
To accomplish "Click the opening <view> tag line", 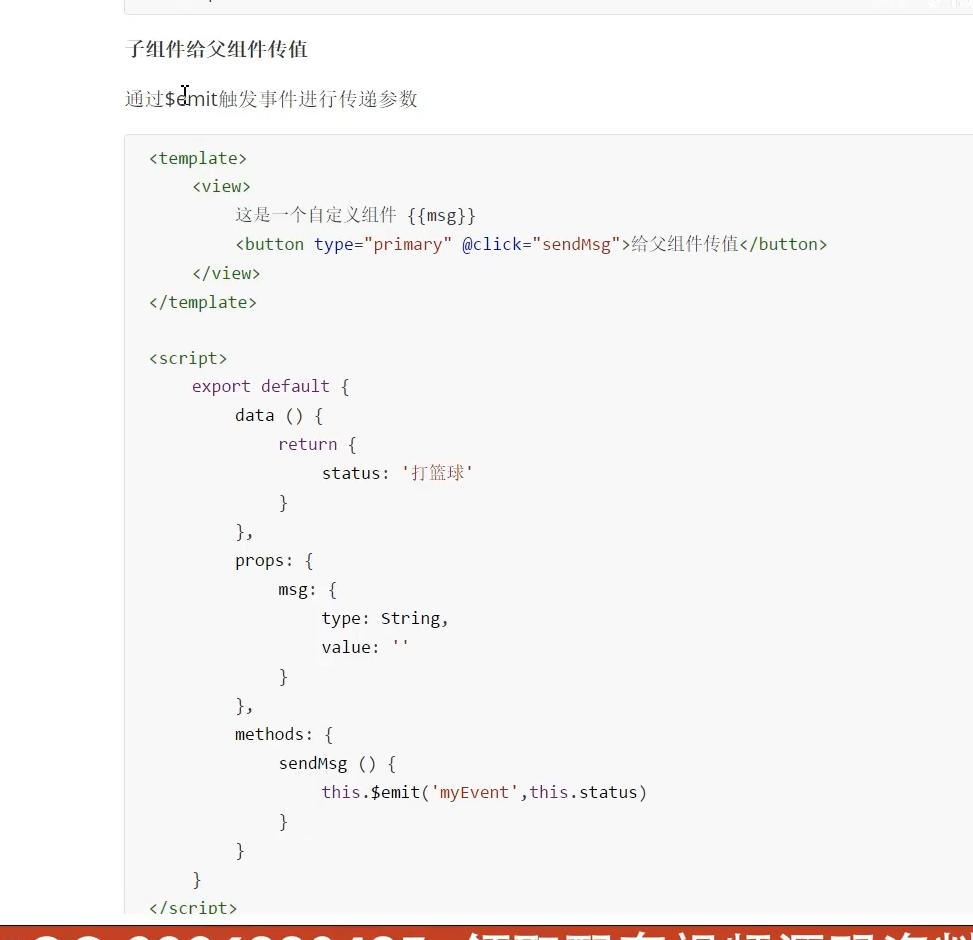I will 221,186.
